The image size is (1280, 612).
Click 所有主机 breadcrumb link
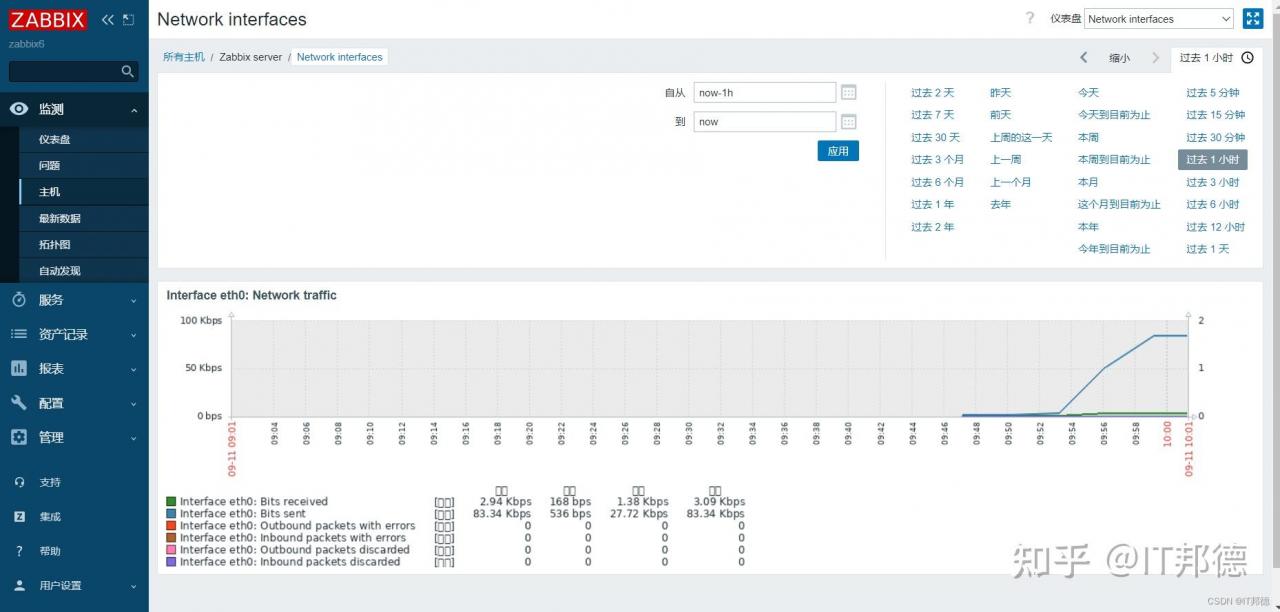pos(184,57)
